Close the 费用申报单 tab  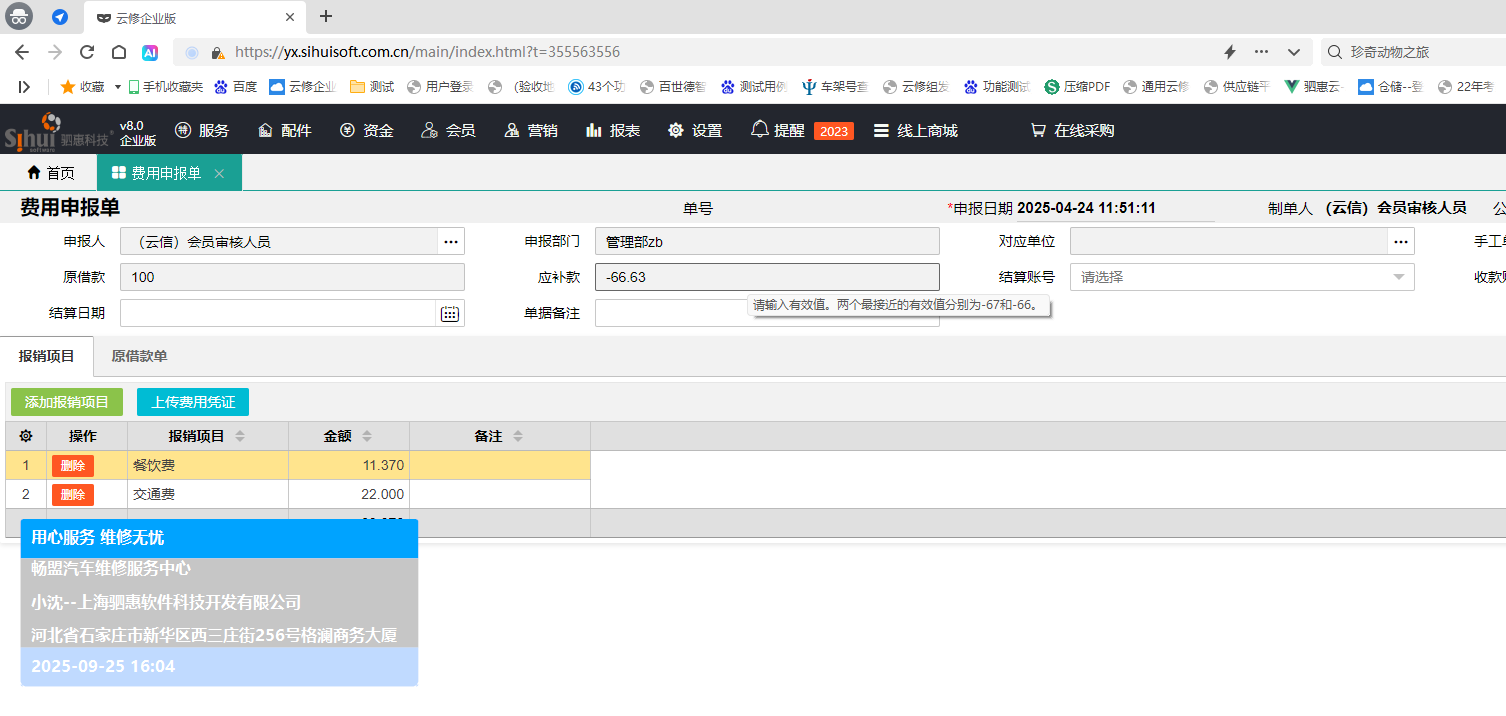[219, 174]
